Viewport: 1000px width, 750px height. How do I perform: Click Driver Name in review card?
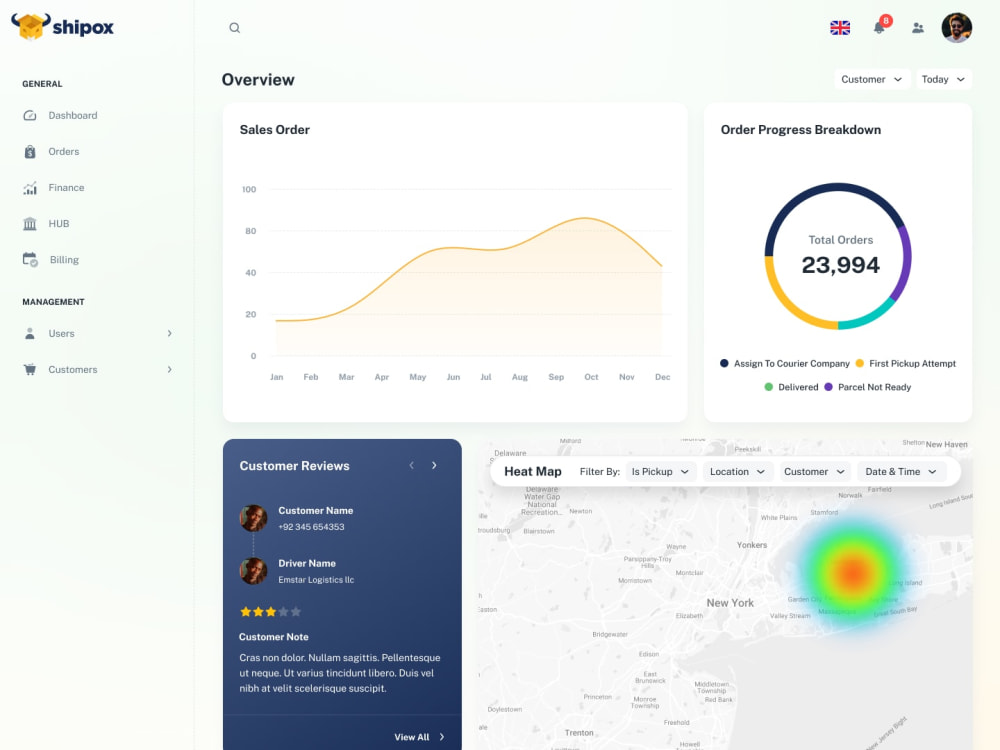click(x=307, y=564)
